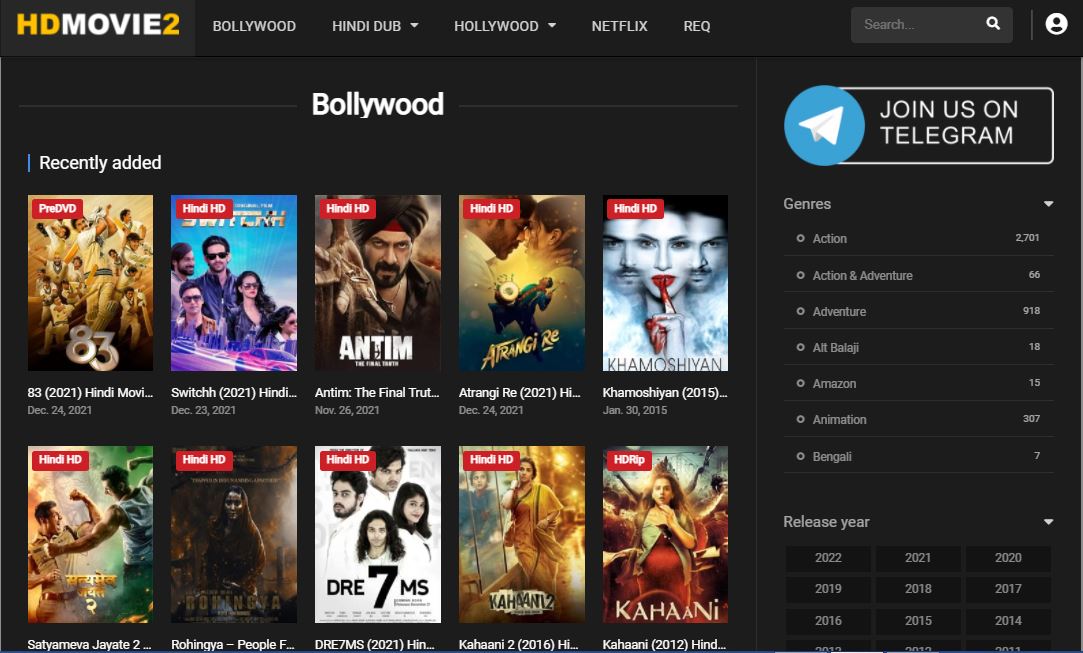Viewport: 1083px width, 653px height.
Task: Filter by release year 2019
Action: pyautogui.click(x=827, y=589)
